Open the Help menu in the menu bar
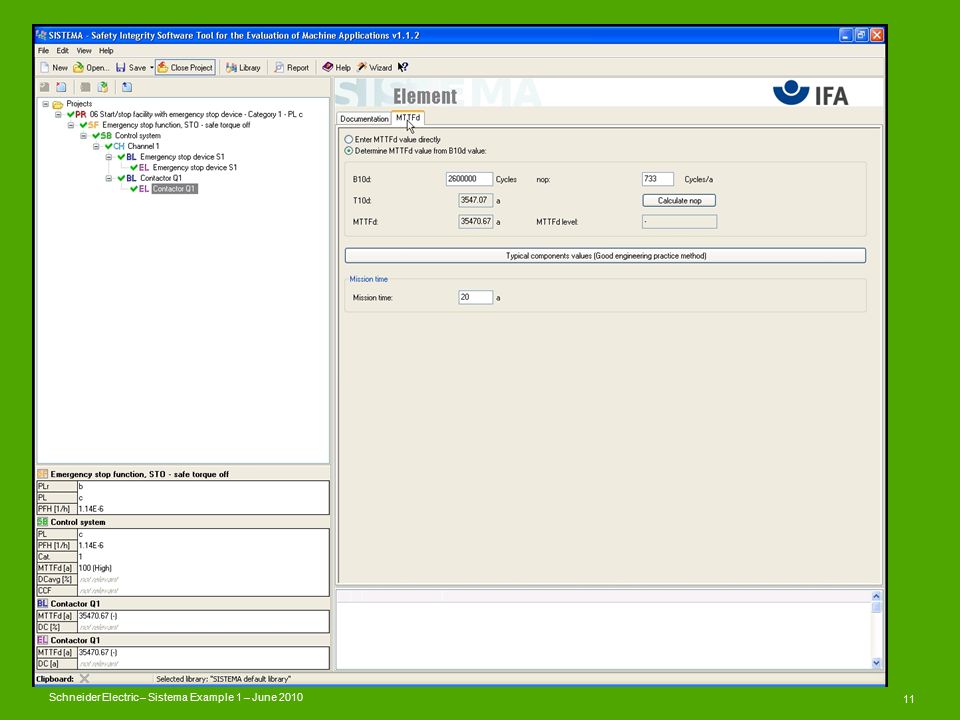960x720 pixels. tap(106, 51)
